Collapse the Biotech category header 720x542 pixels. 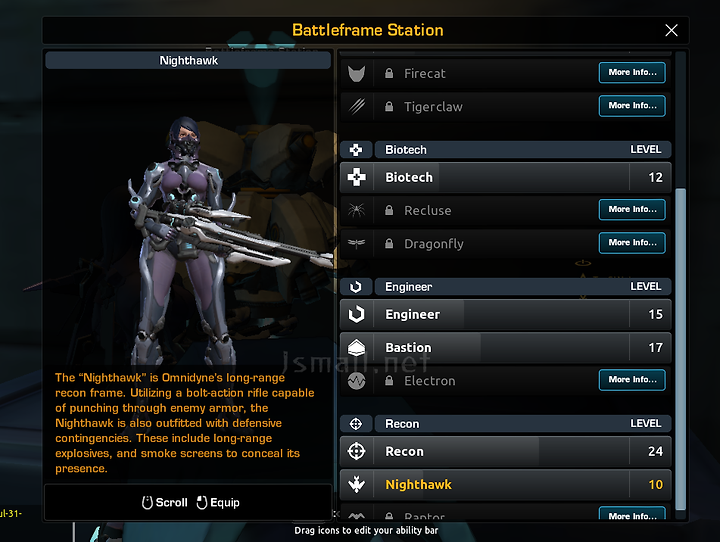pos(523,150)
